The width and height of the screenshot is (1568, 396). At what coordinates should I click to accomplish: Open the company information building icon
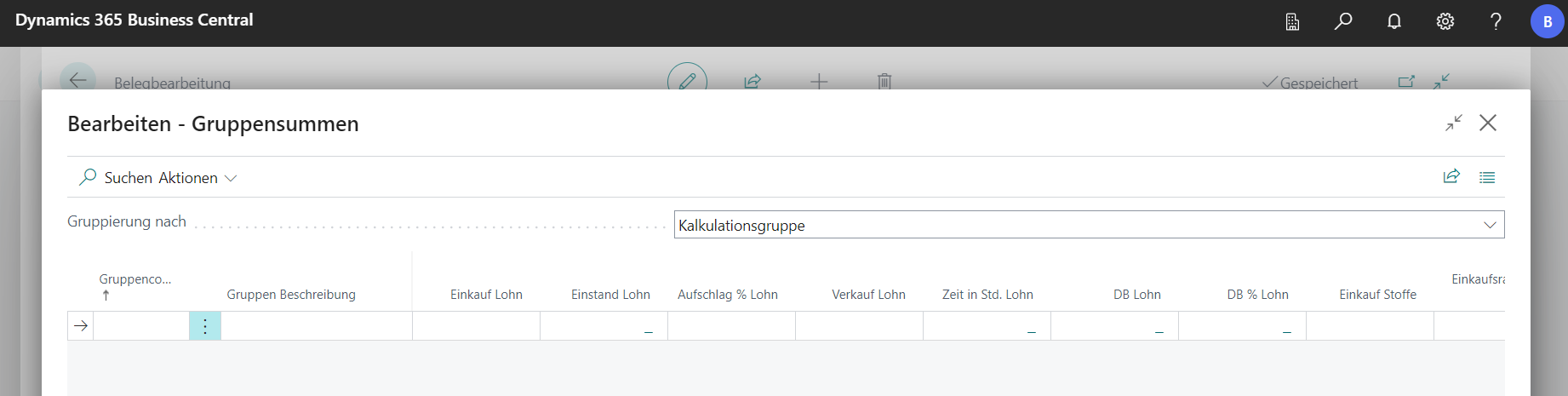[x=1292, y=21]
